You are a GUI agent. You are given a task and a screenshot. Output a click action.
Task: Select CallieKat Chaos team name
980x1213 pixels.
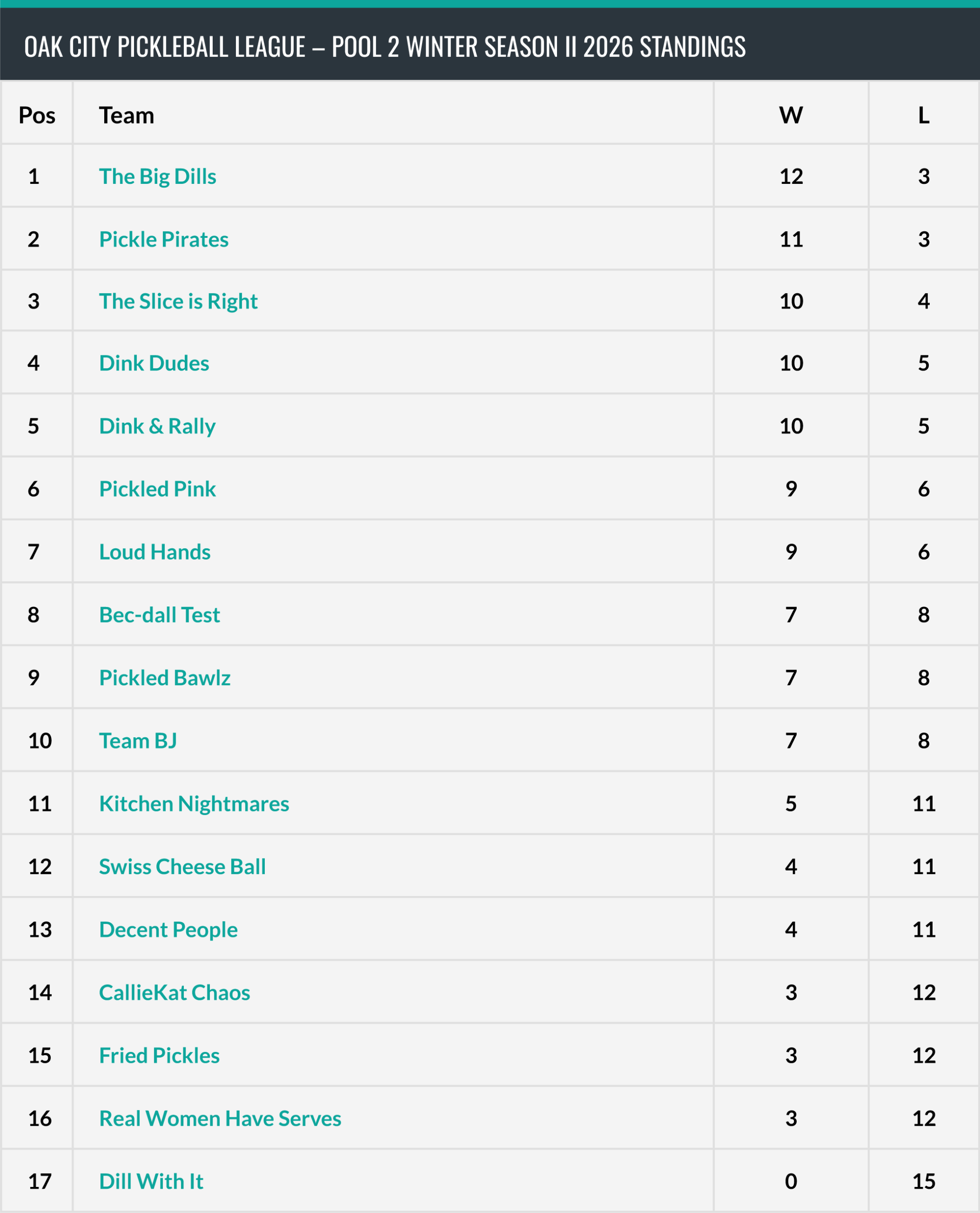coord(174,993)
